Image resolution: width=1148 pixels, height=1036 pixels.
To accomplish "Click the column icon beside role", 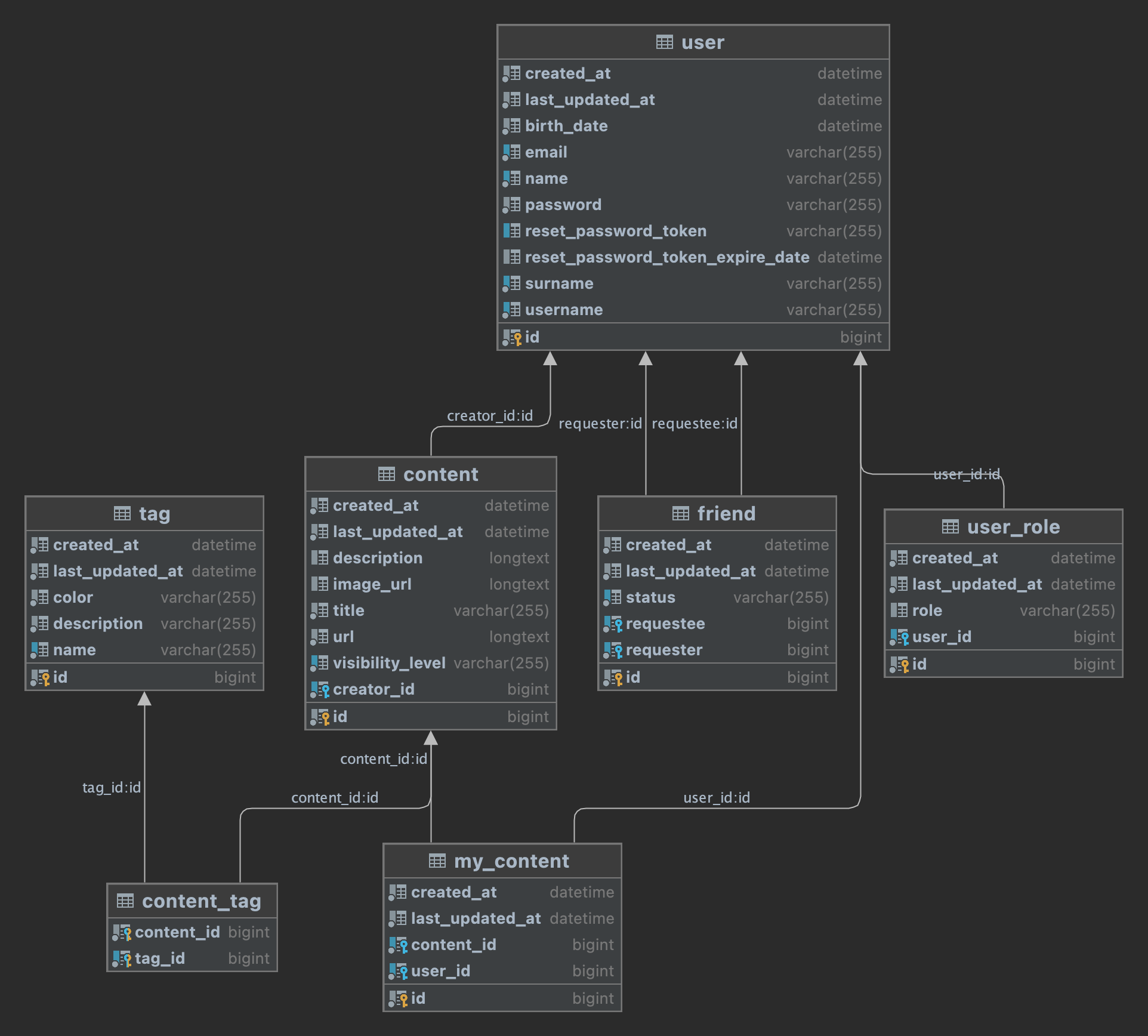I will coord(899,610).
